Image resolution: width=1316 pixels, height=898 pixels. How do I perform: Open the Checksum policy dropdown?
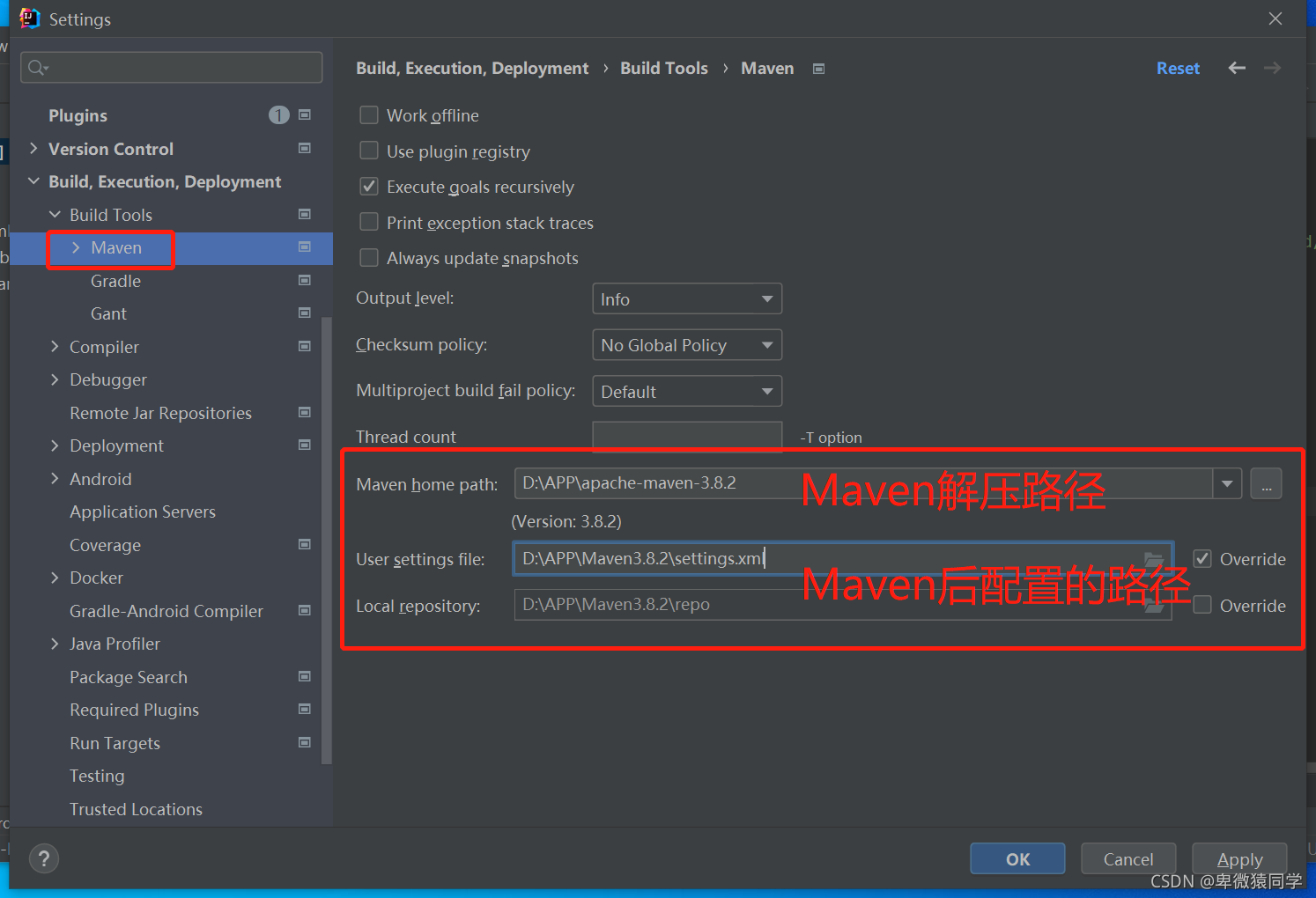click(687, 345)
